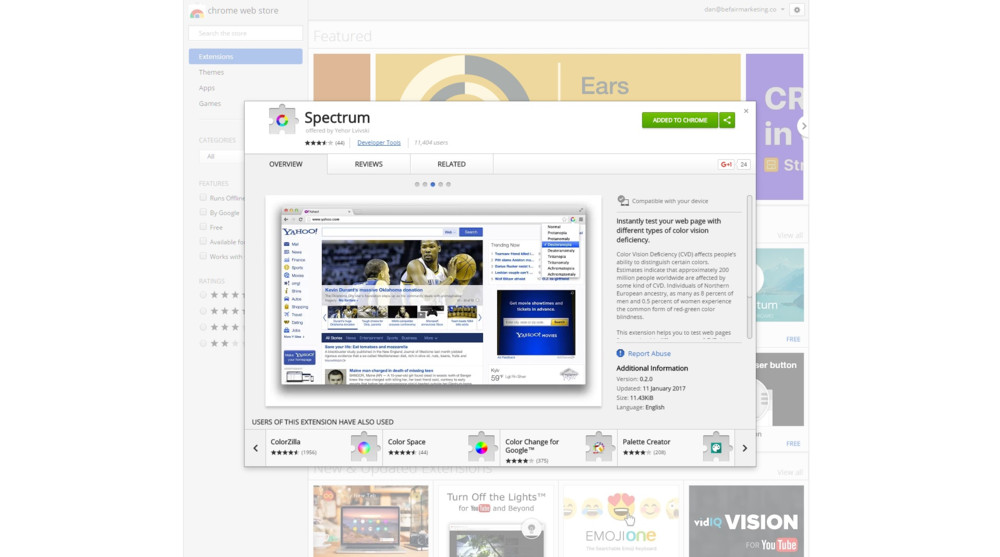The image size is (1000, 557).
Task: Click the Spectrum star rating
Action: pos(318,143)
